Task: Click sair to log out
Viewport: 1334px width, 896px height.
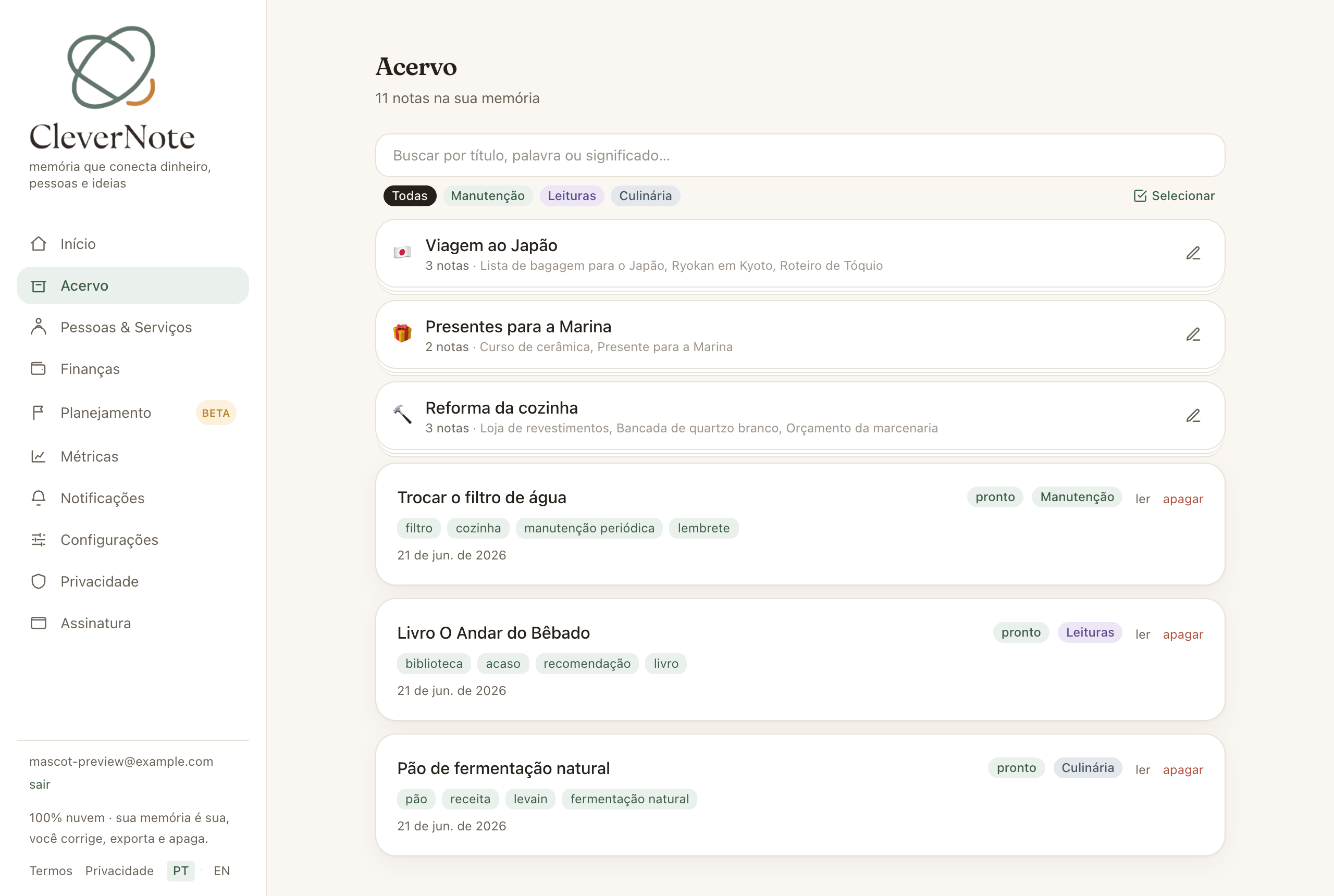Action: [40, 785]
